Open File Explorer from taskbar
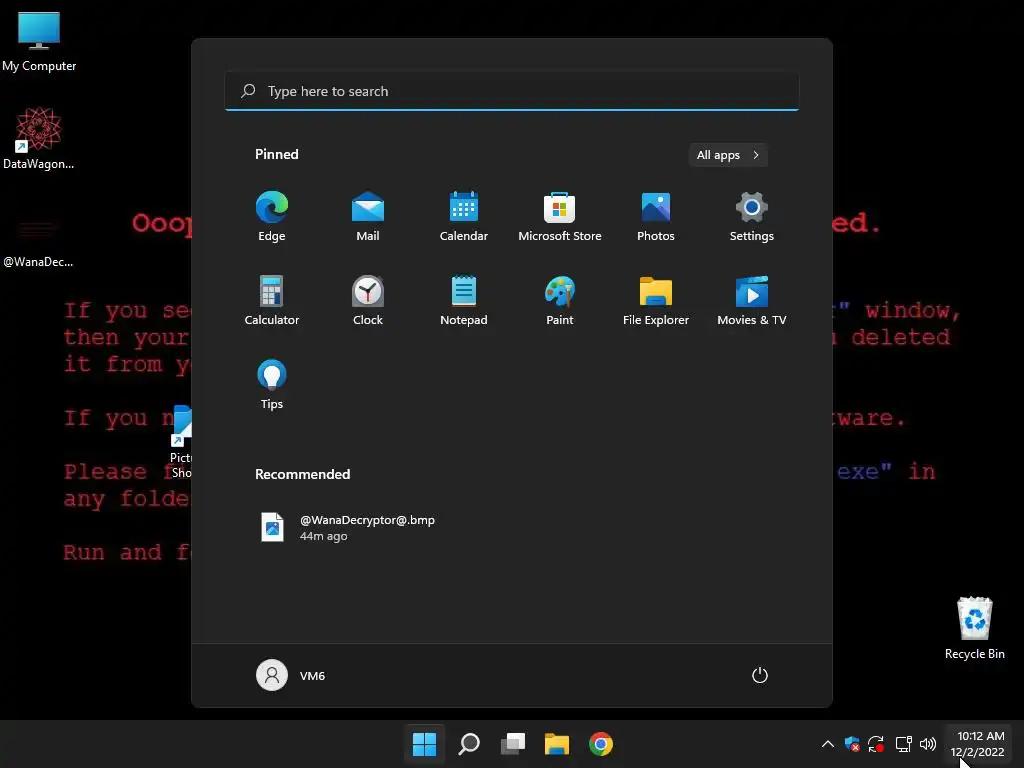 click(557, 744)
